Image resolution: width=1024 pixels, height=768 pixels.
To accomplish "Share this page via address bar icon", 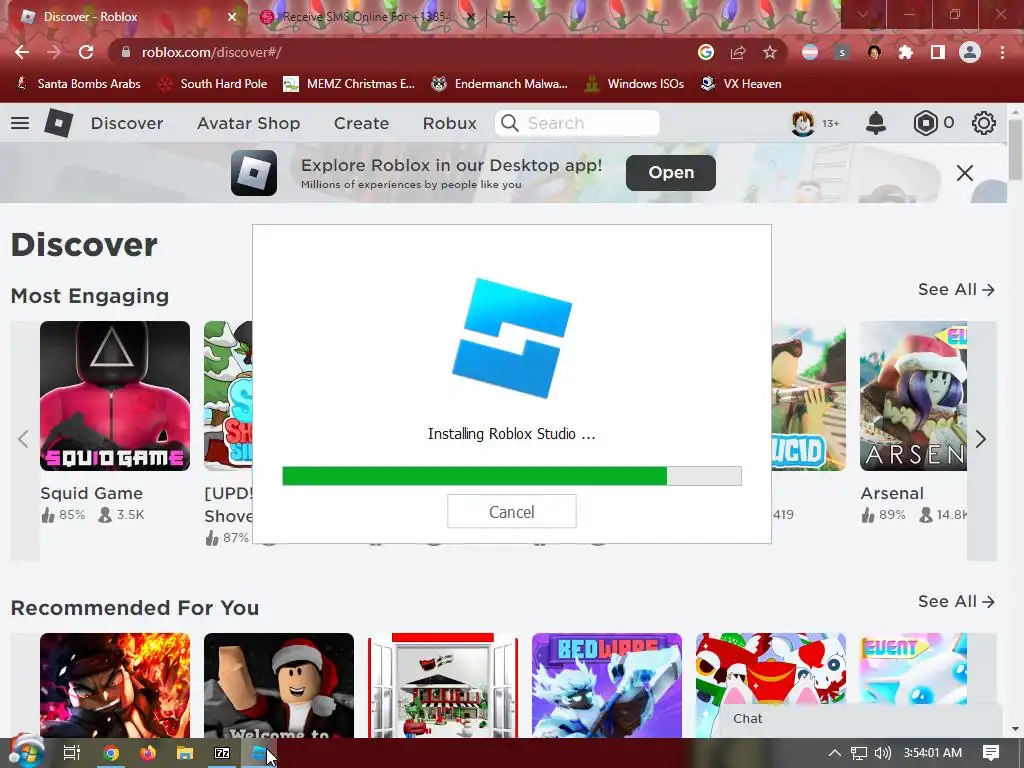I will [738, 52].
